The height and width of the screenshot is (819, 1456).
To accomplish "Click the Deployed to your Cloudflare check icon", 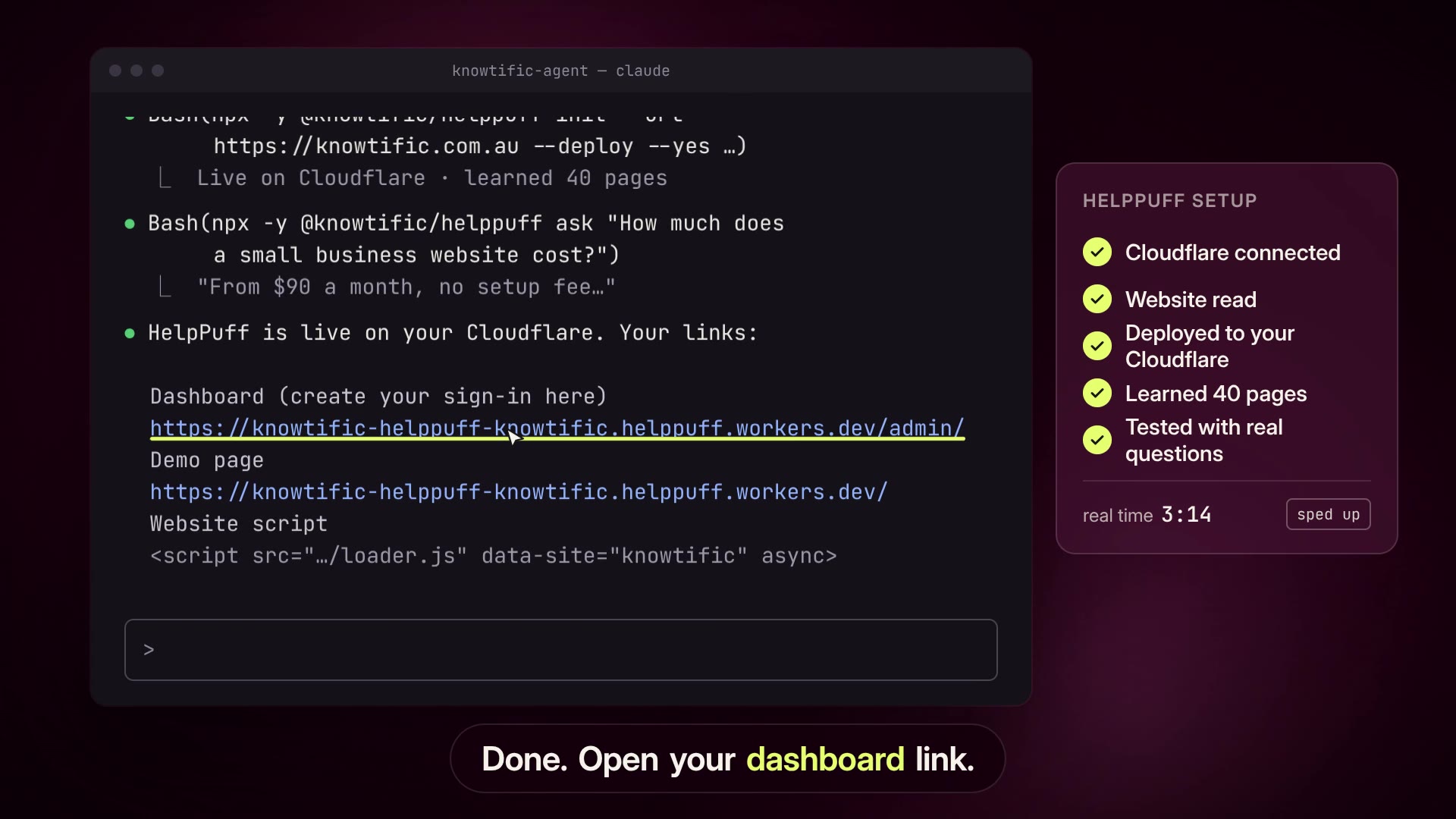I will (1097, 346).
